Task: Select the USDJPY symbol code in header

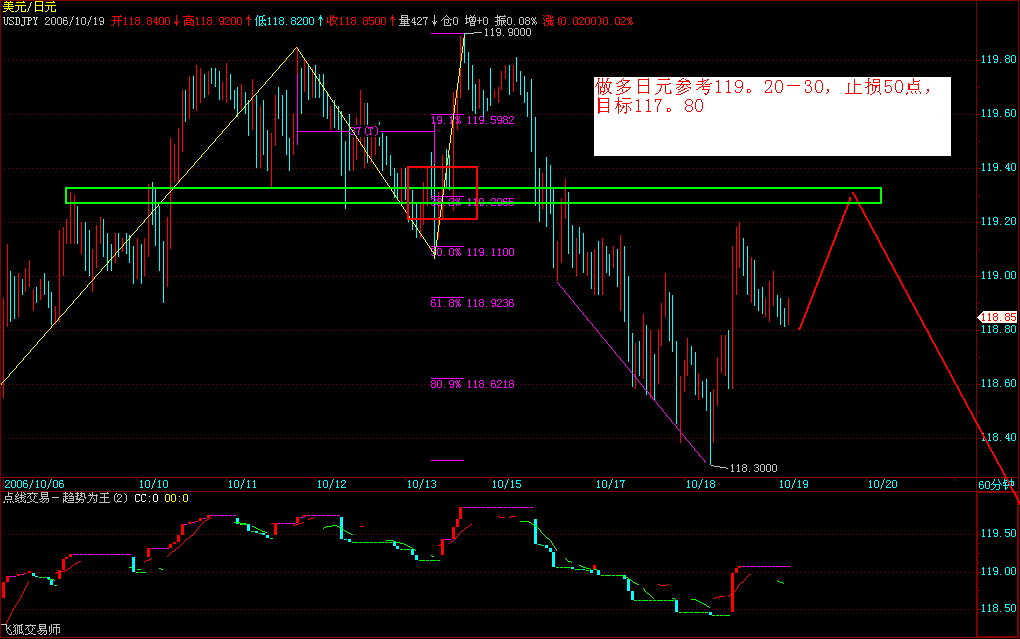Action: [21, 21]
